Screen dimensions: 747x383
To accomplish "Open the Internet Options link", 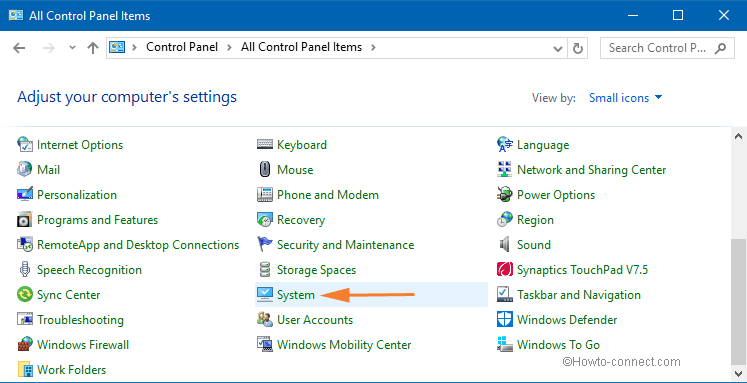I will tap(80, 145).
